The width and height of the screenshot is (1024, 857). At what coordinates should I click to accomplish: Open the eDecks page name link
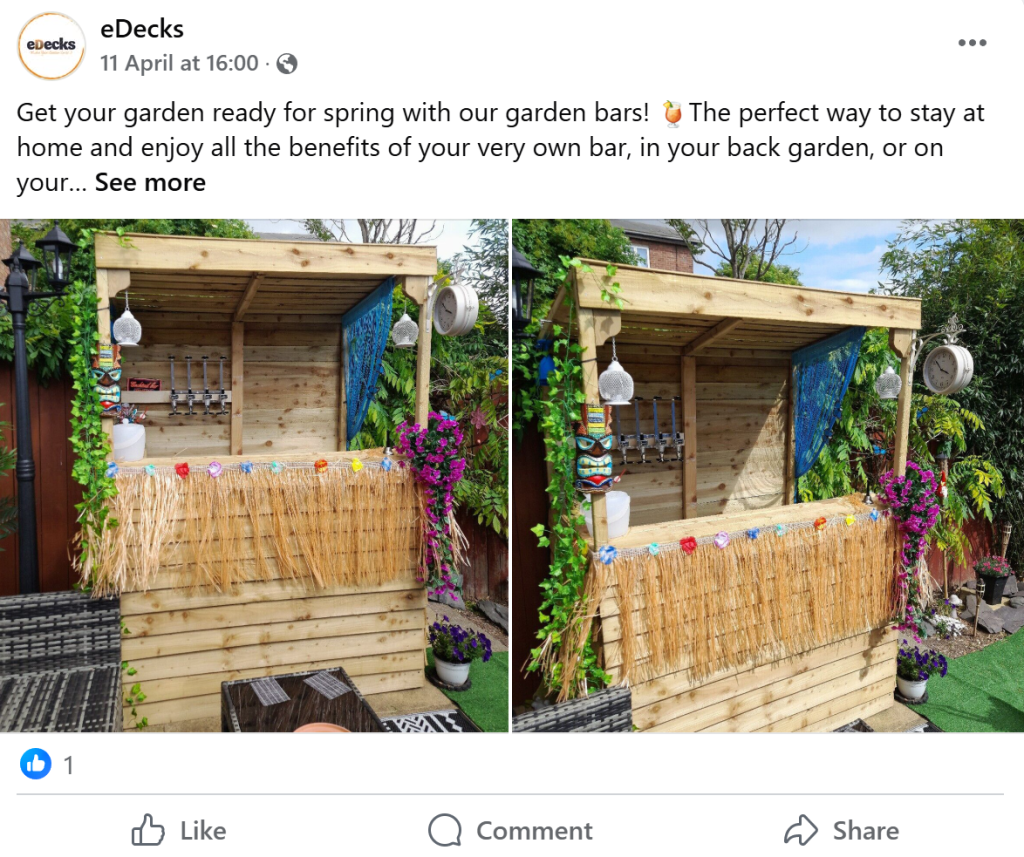point(142,29)
